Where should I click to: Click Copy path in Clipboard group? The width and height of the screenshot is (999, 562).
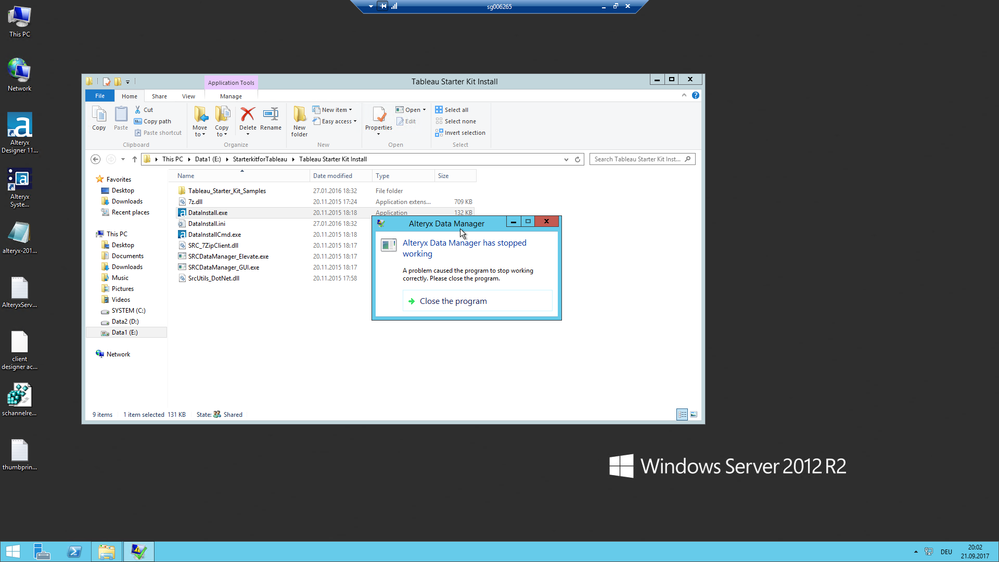[152, 121]
